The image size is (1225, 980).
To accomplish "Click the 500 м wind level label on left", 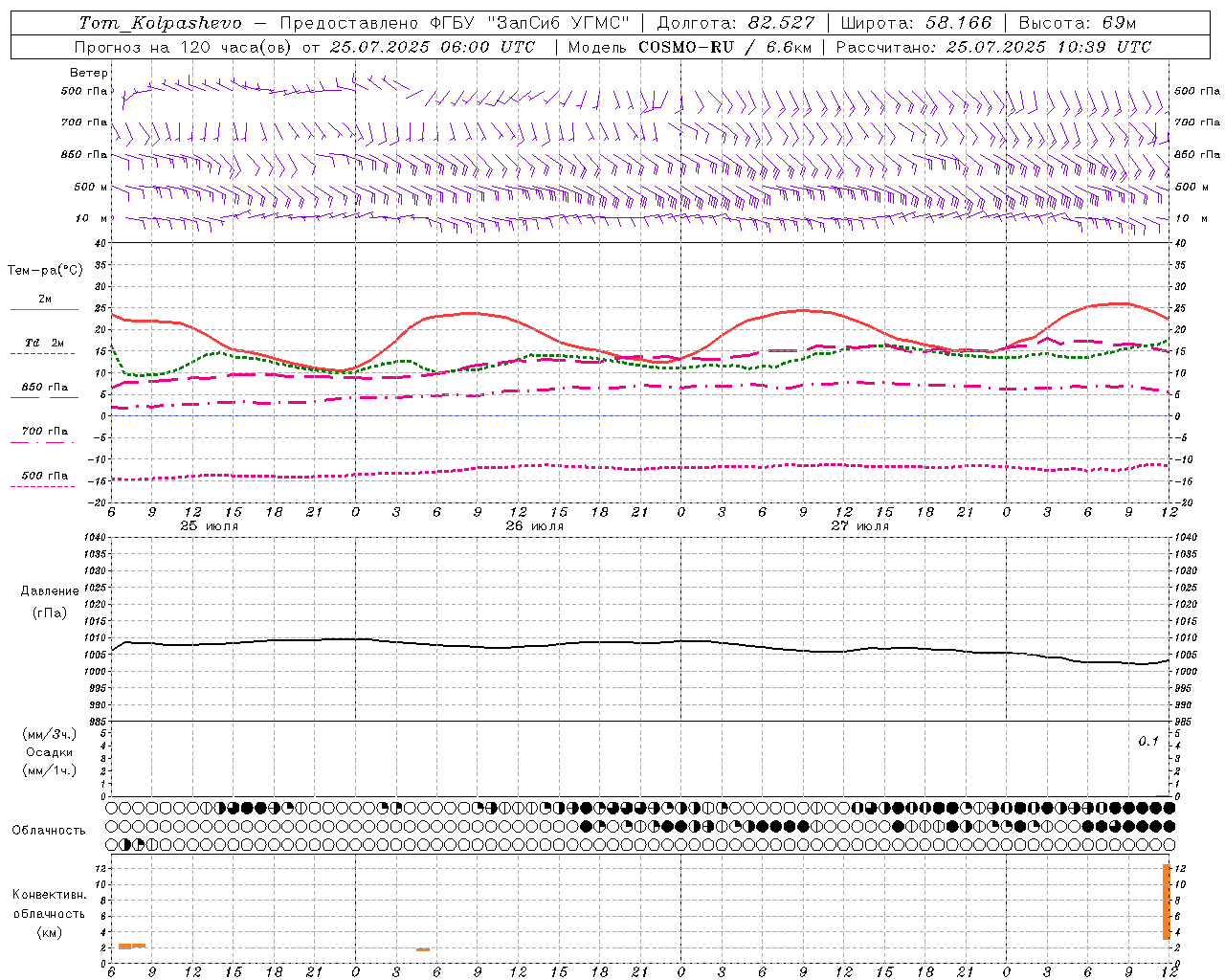I will [91, 187].
